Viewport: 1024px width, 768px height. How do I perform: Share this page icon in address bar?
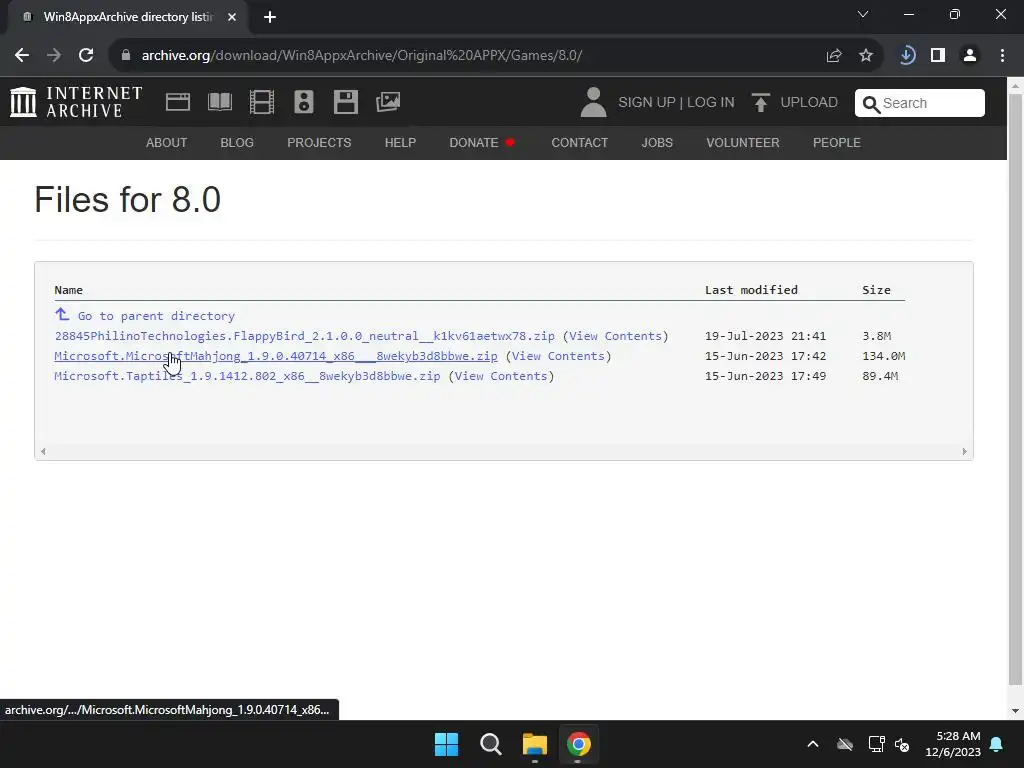click(x=834, y=56)
